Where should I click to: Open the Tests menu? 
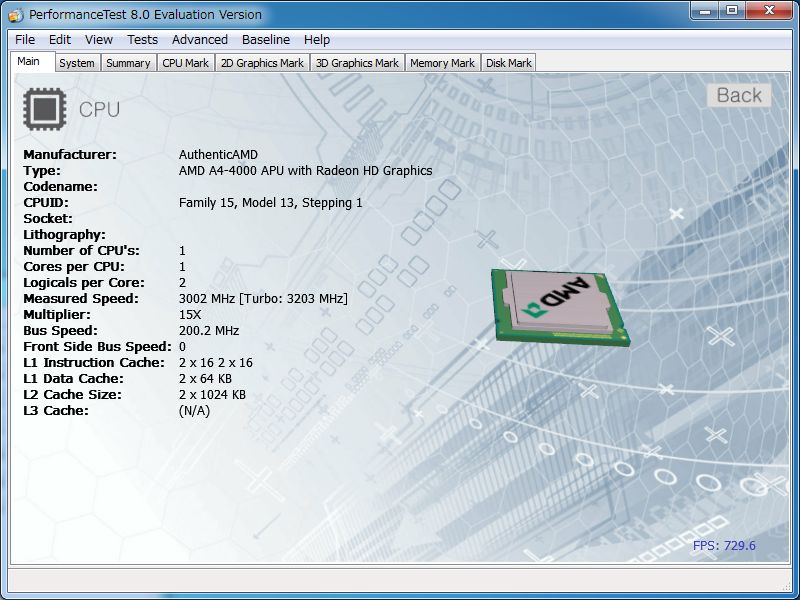coord(142,40)
